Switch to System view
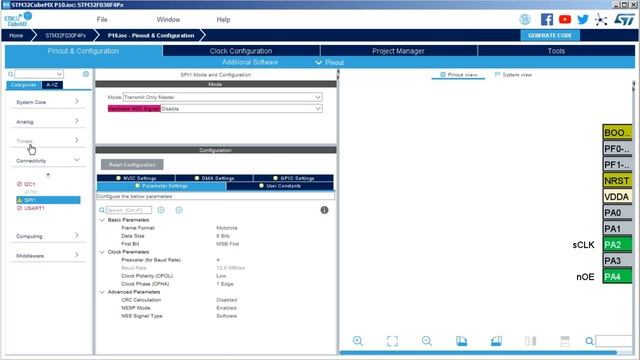The height and width of the screenshot is (360, 640). [x=513, y=75]
